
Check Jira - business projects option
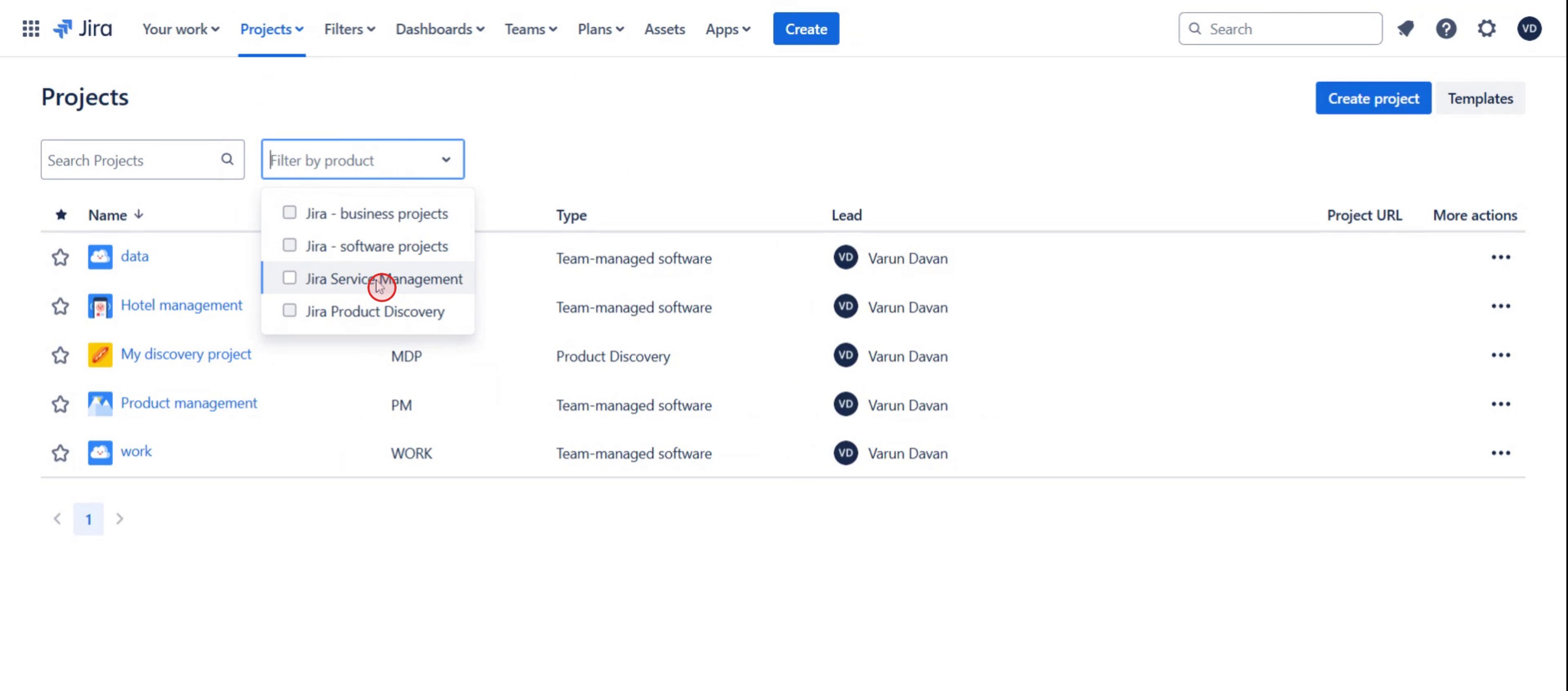coord(290,212)
